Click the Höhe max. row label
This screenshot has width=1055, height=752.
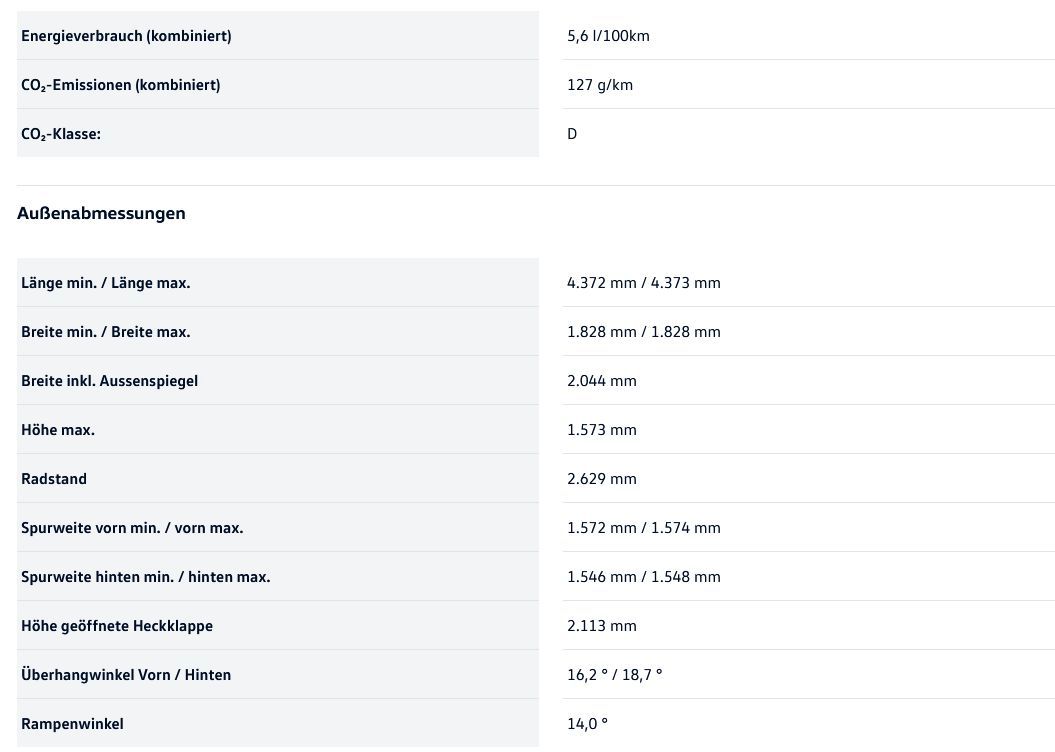58,430
